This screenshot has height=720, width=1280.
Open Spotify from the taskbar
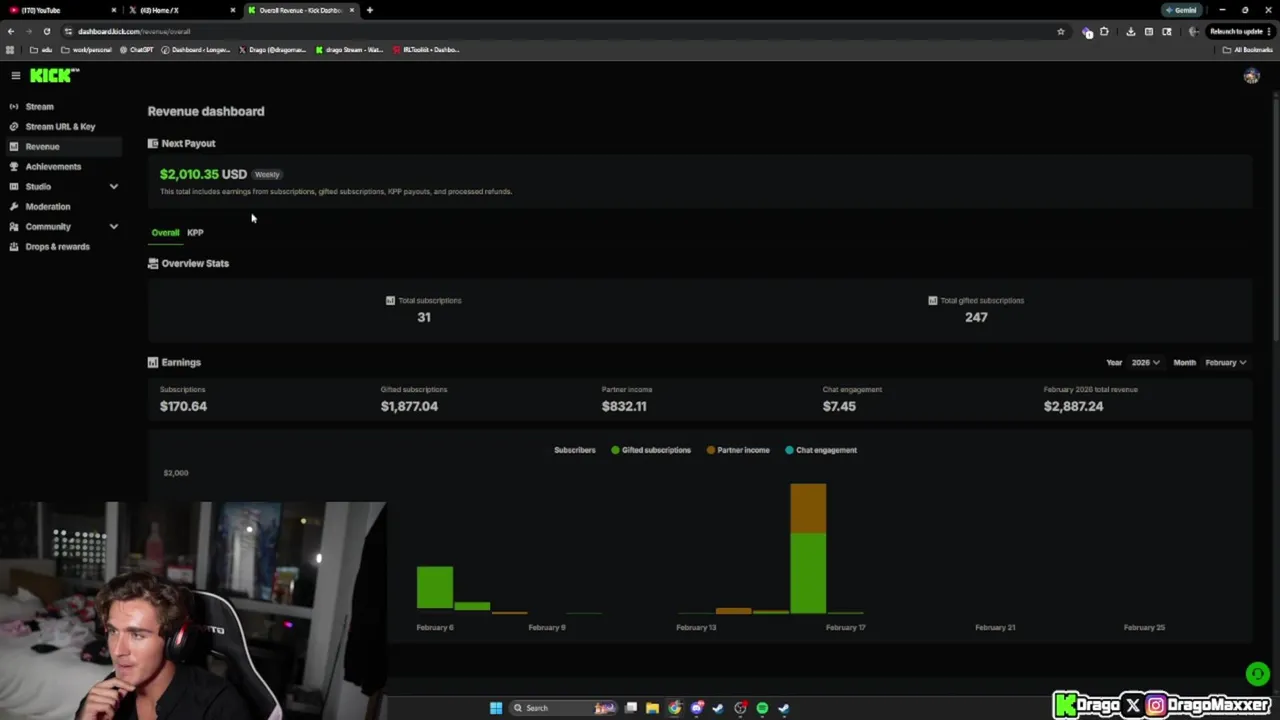[x=762, y=708]
